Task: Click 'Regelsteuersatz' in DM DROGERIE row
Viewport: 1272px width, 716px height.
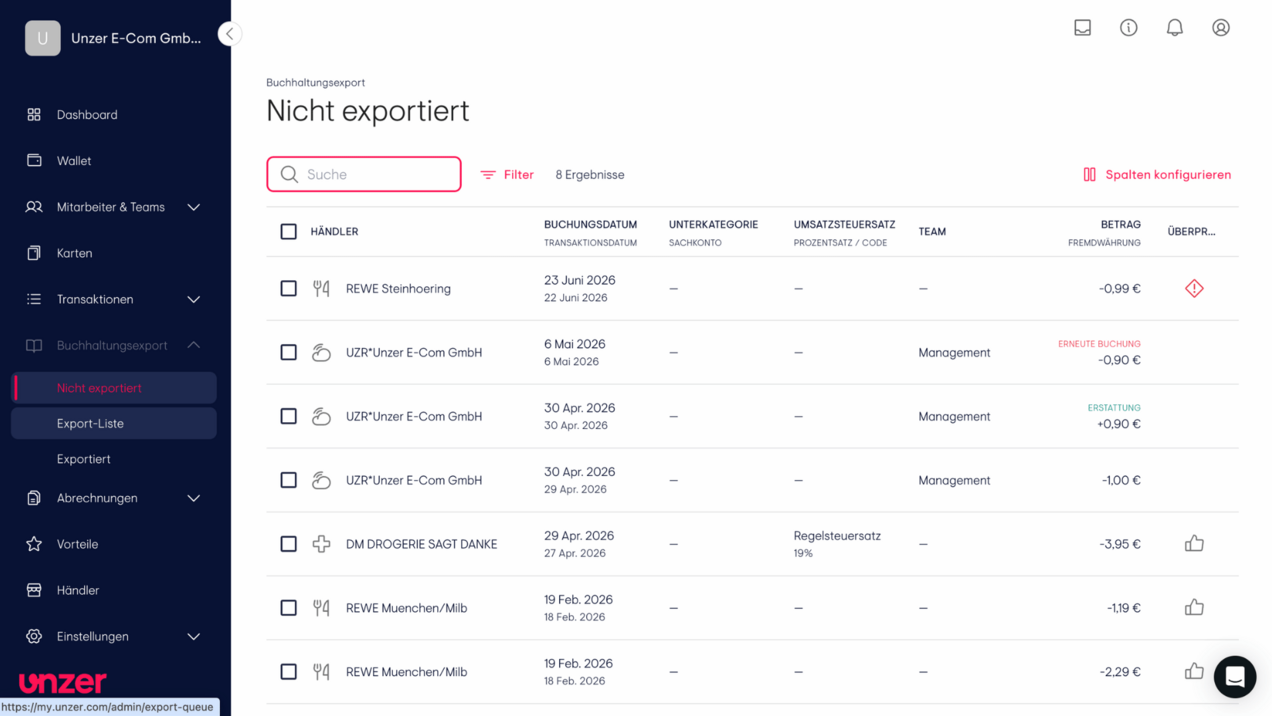Action: 837,536
